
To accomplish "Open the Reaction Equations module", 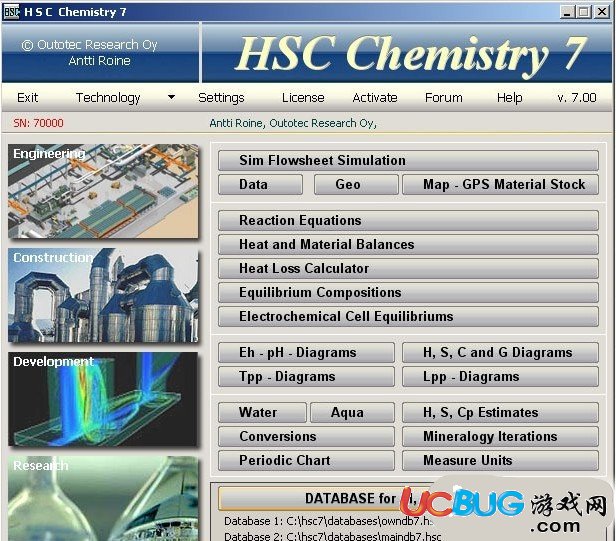I will pos(408,220).
